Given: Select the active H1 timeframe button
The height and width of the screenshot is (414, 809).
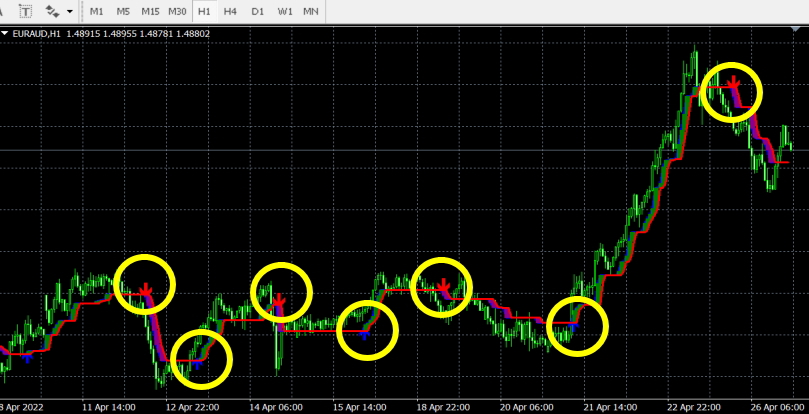Looking at the screenshot, I should pyautogui.click(x=204, y=11).
